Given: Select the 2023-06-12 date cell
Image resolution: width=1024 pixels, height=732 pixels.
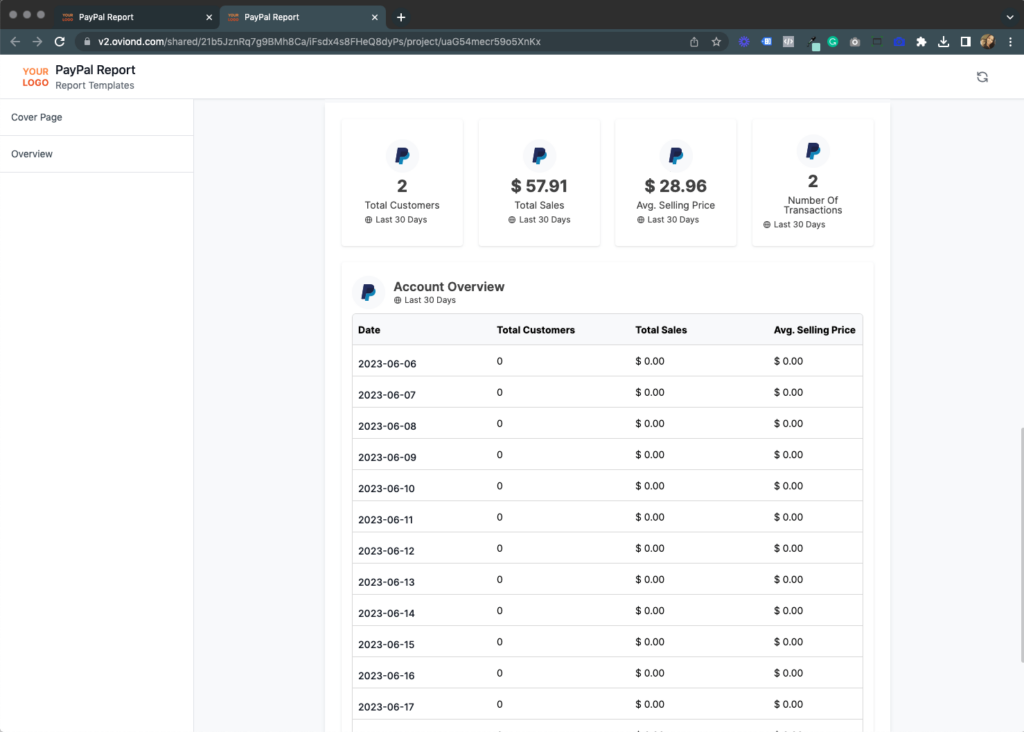Looking at the screenshot, I should [387, 551].
